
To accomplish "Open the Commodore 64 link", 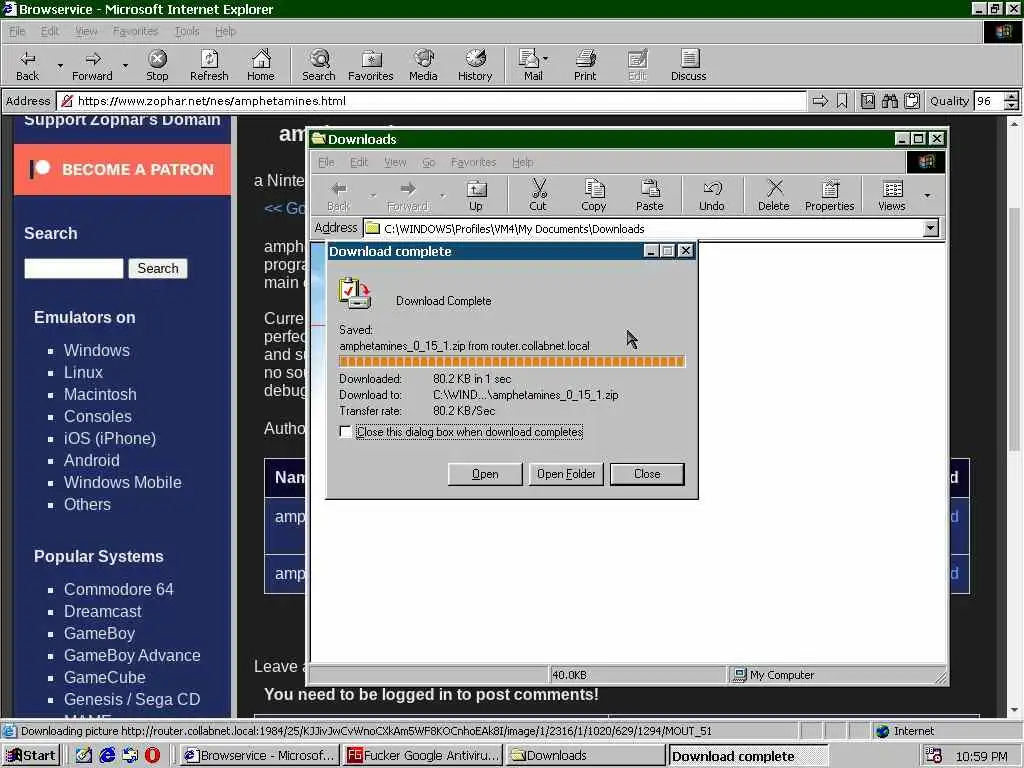I will pos(119,589).
